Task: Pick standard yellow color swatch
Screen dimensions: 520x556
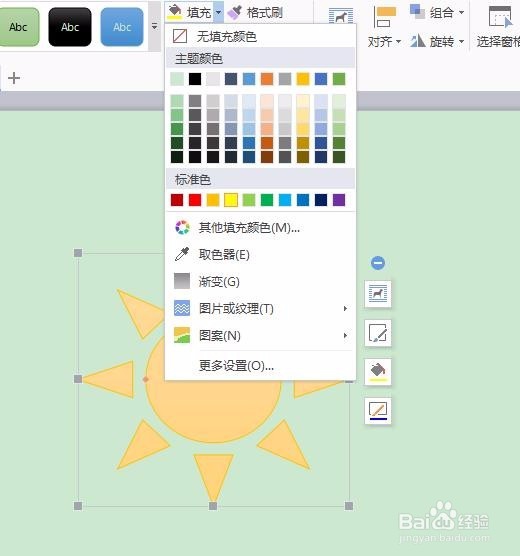Action: click(231, 200)
